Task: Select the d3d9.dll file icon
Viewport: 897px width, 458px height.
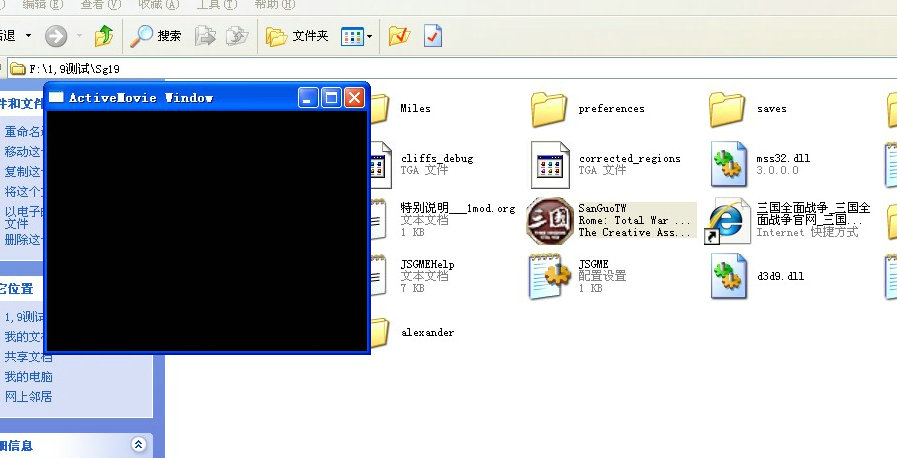Action: pyautogui.click(x=729, y=276)
